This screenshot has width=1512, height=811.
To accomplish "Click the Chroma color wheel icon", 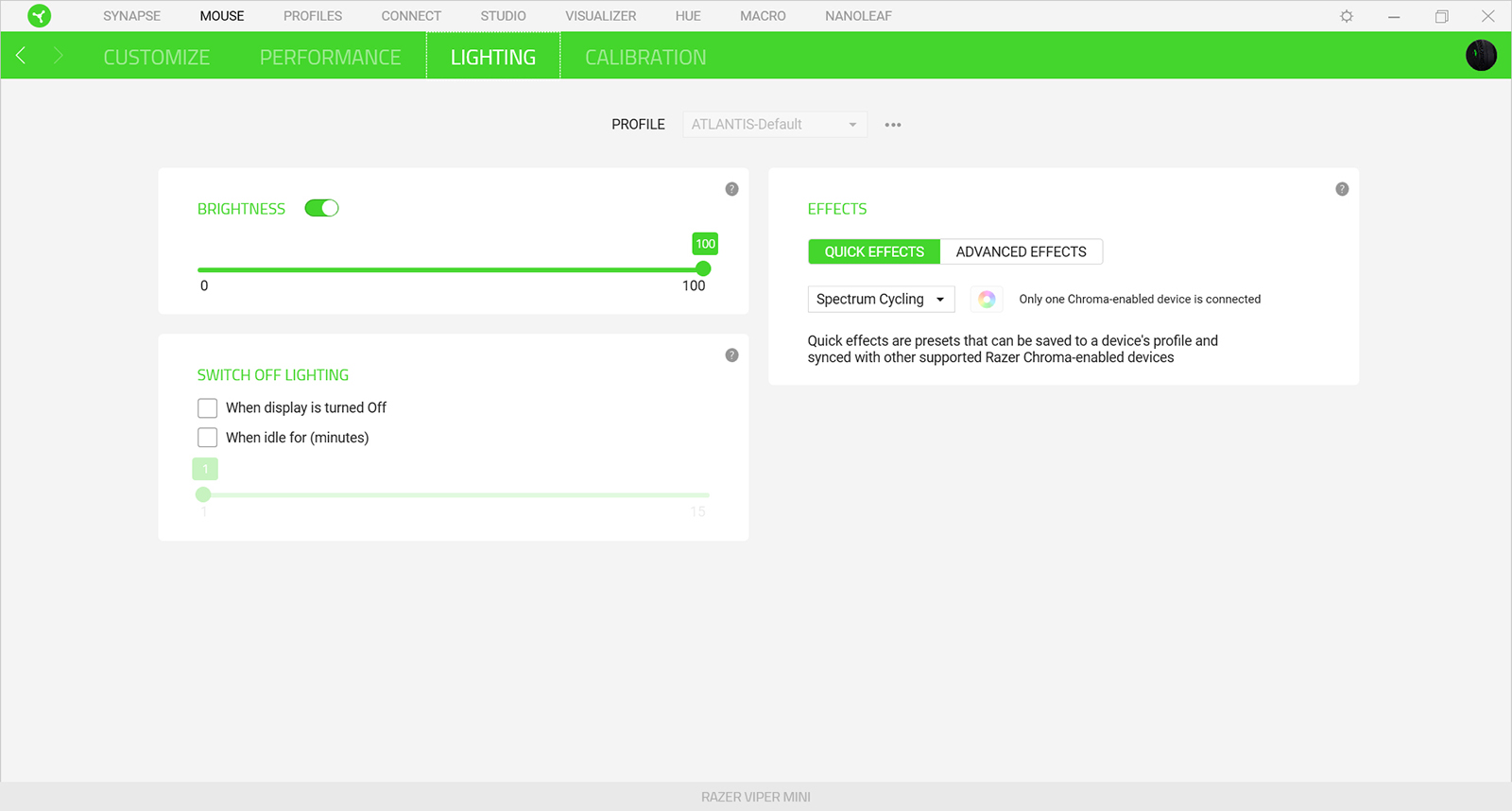I will click(987, 300).
